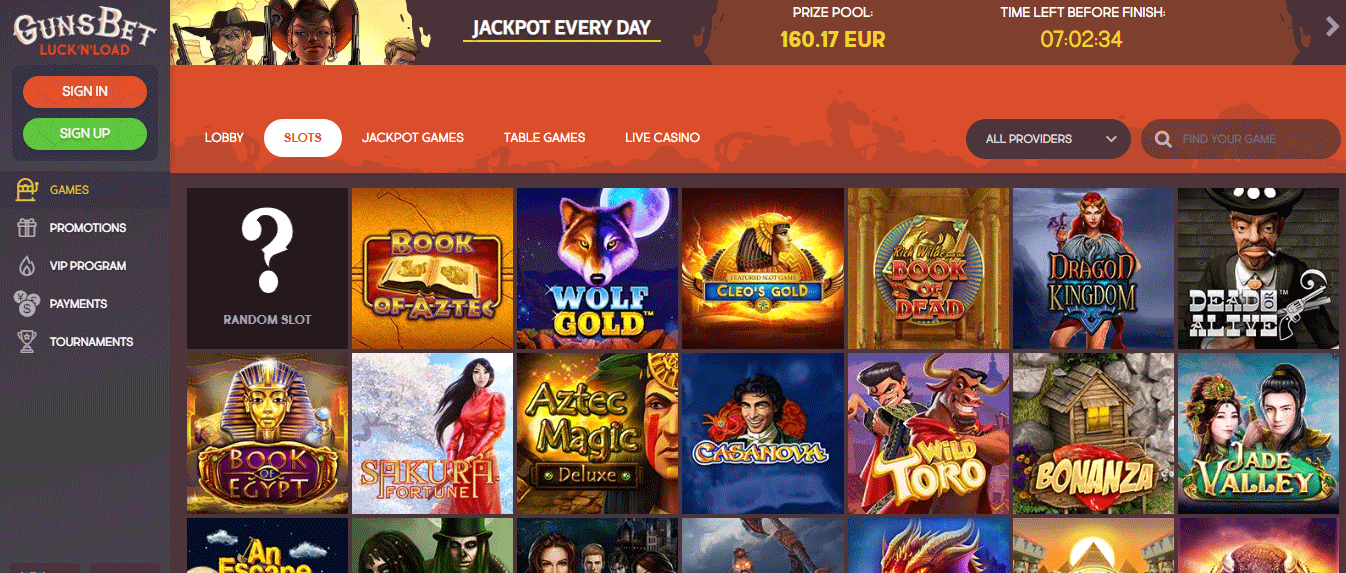Click the Games slot-machine sidebar icon
This screenshot has width=1346, height=573.
[27, 189]
